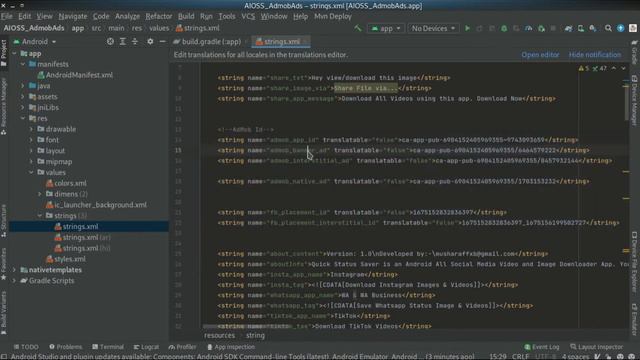
Task: Hide the Project panel with minus icon
Action: tap(162, 42)
